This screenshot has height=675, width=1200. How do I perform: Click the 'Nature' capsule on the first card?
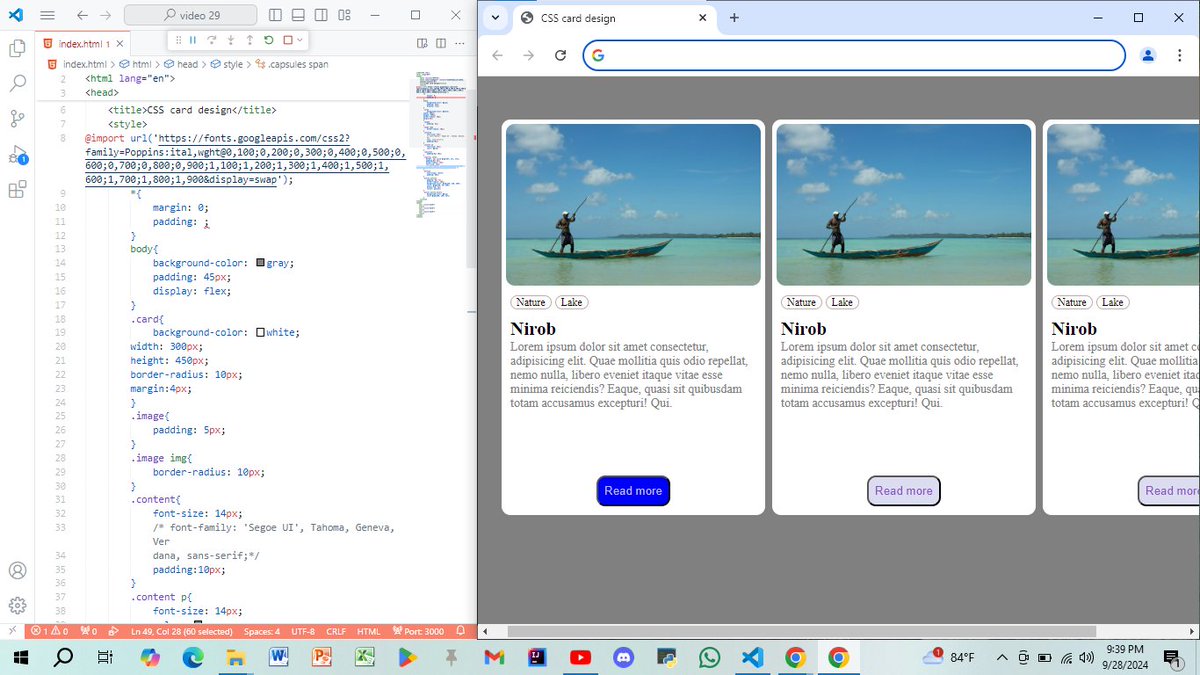[531, 302]
